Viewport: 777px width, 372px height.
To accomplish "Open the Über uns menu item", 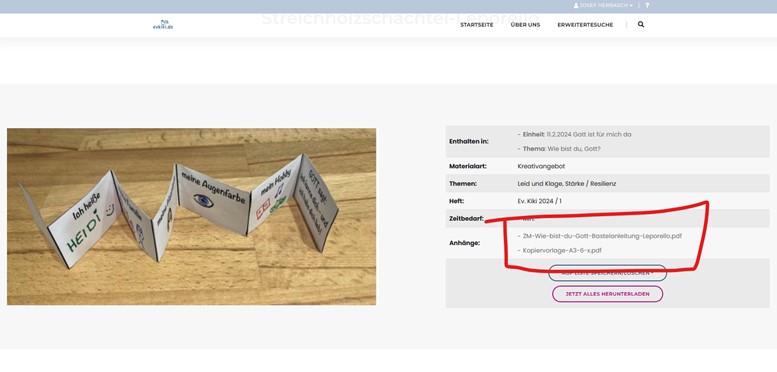I will [525, 25].
